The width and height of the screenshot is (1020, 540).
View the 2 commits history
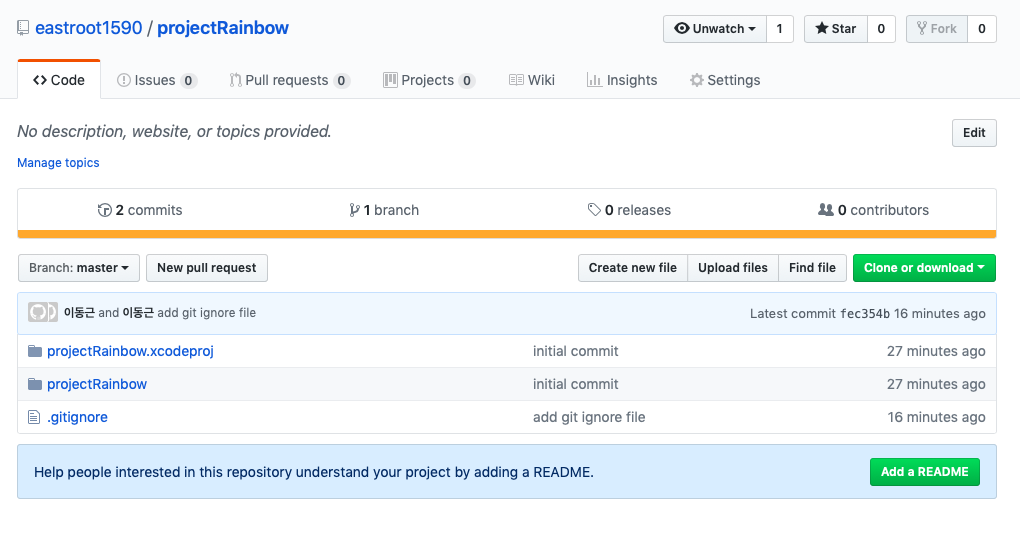pos(140,210)
